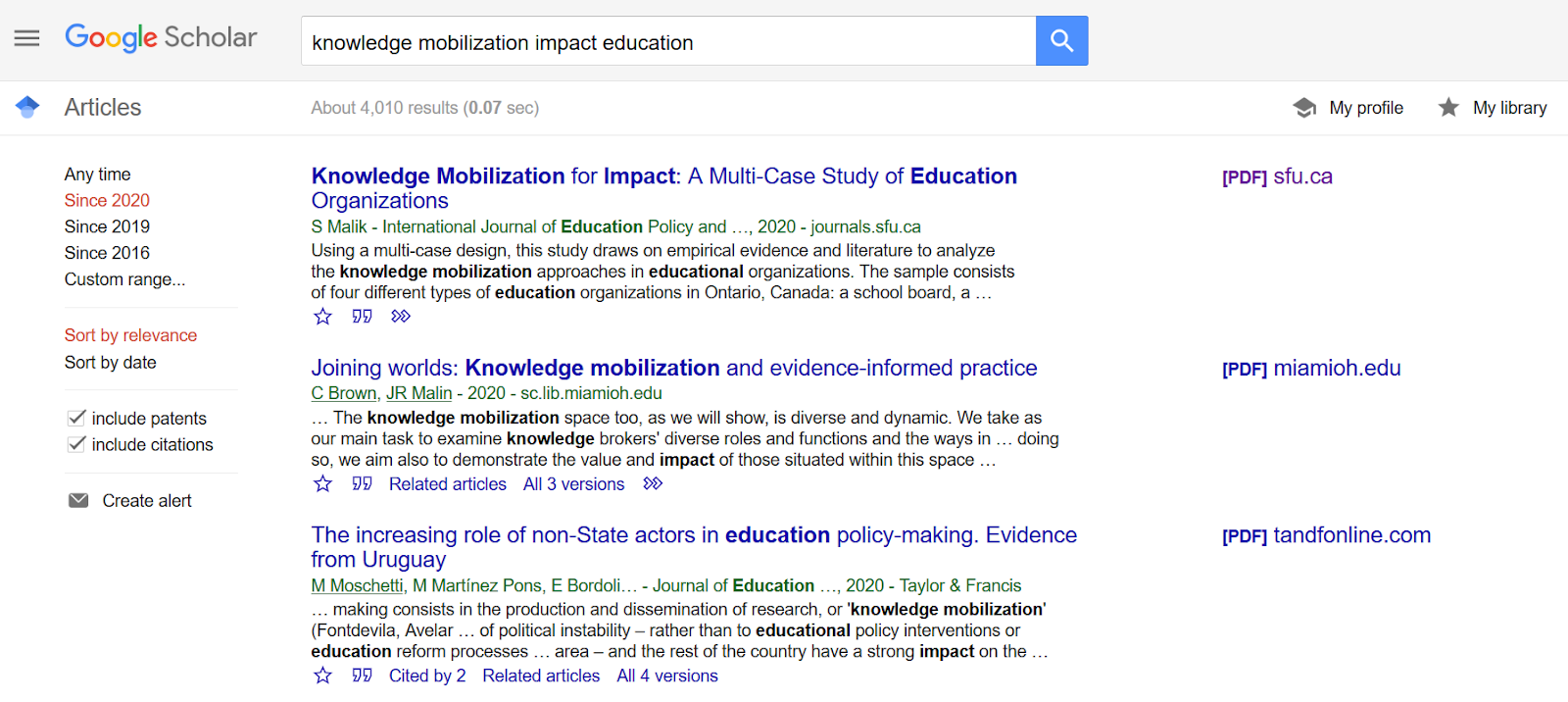Click into the Scholar search input field
This screenshot has width=1568, height=702.
coord(668,41)
